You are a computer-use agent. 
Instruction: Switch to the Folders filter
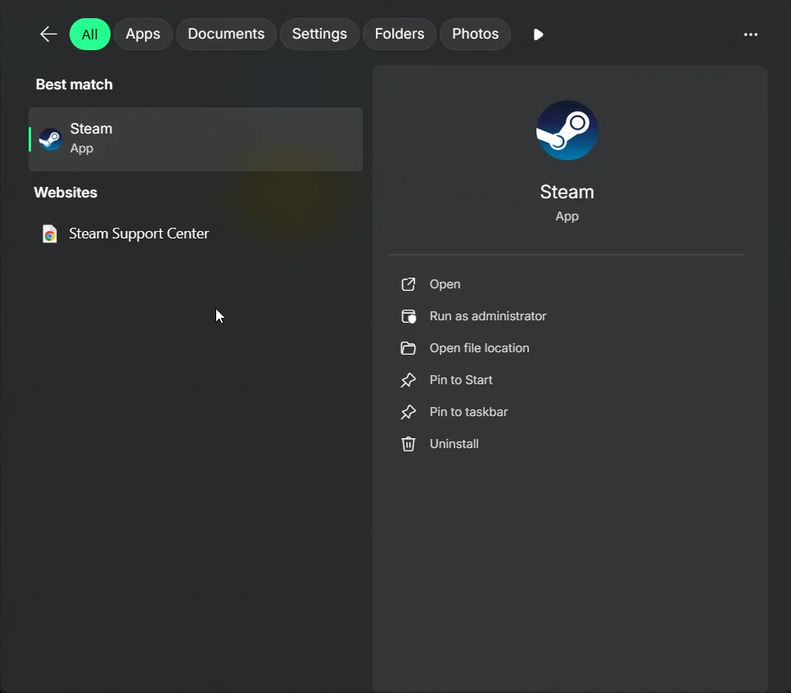(399, 34)
